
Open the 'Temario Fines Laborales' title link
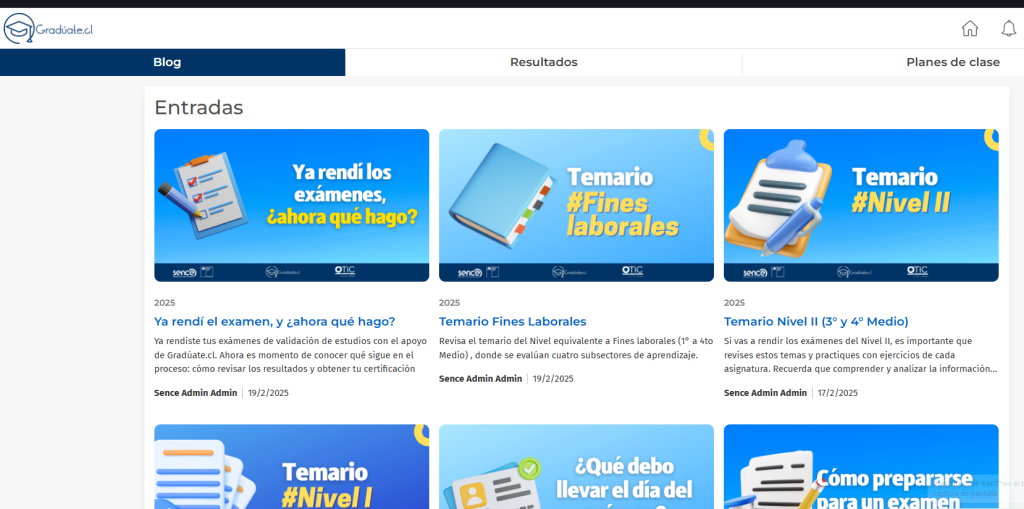[512, 321]
